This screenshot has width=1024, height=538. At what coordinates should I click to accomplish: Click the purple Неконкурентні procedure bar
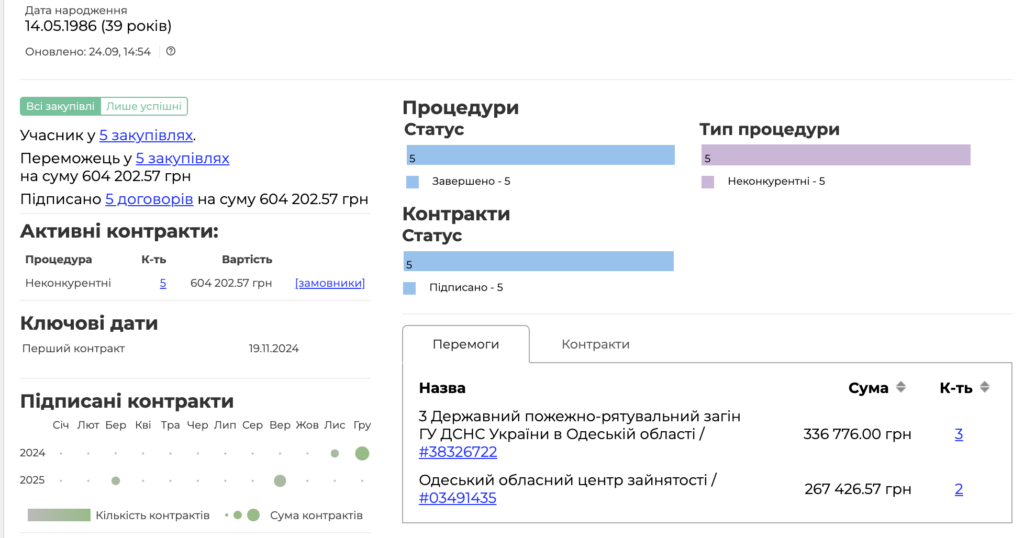[x=835, y=155]
